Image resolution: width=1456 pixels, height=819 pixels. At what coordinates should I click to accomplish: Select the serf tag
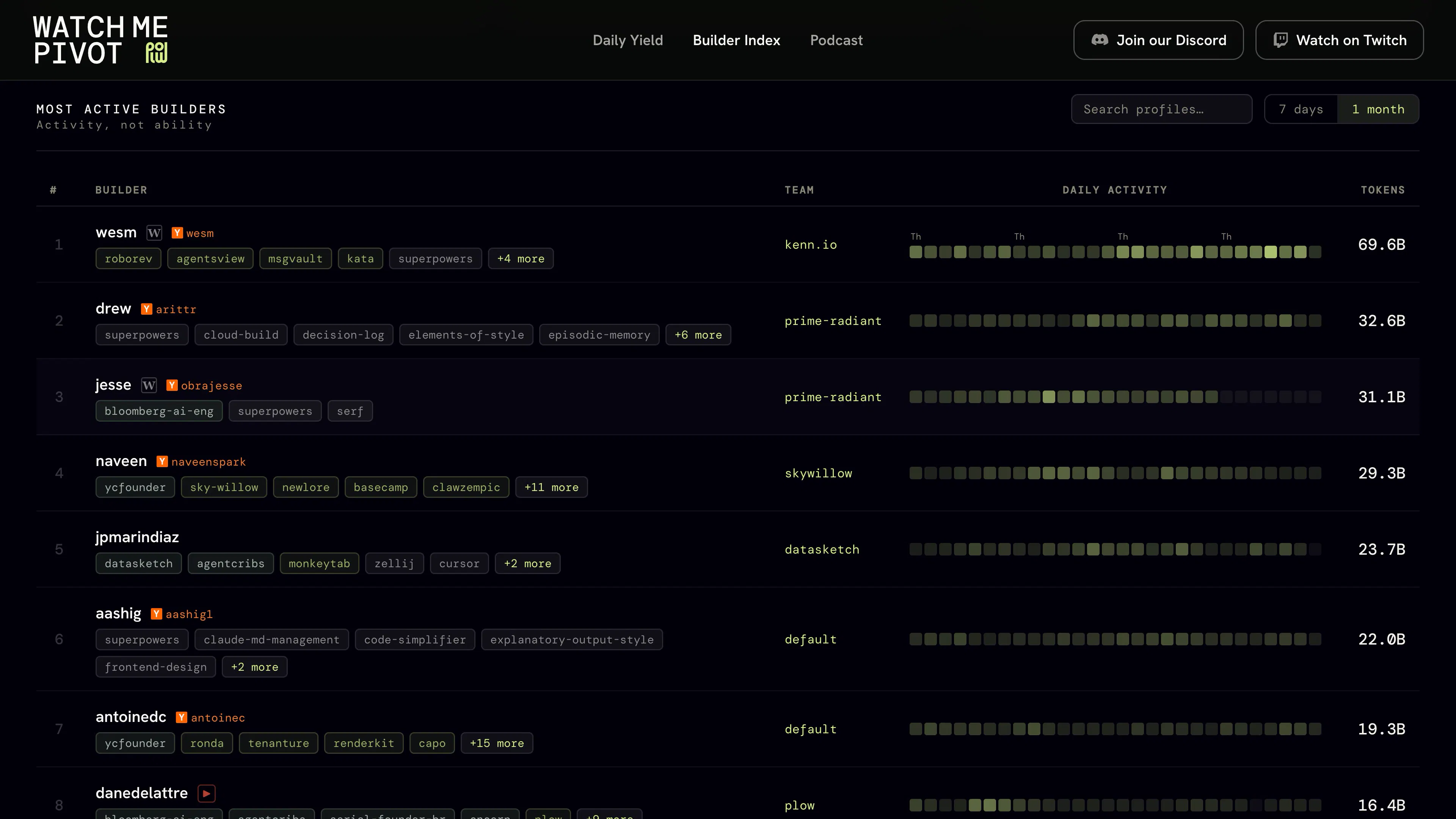(x=350, y=411)
